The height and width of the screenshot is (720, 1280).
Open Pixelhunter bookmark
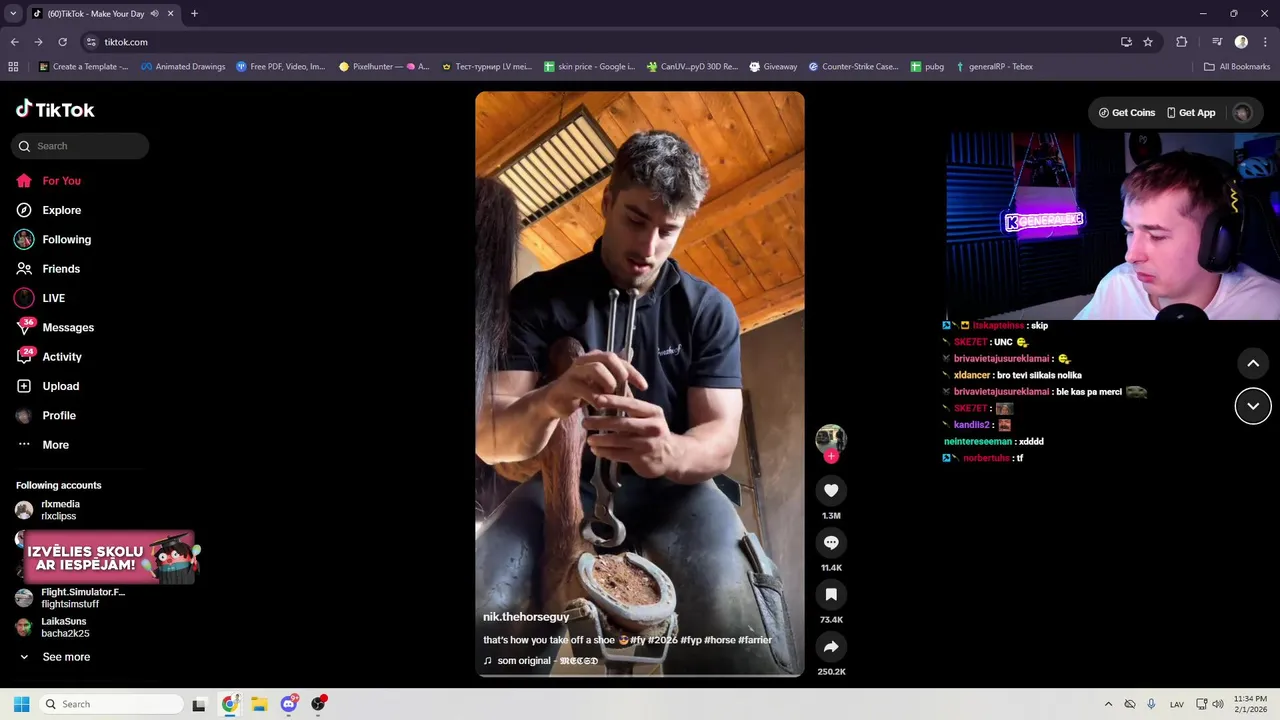[x=384, y=67]
